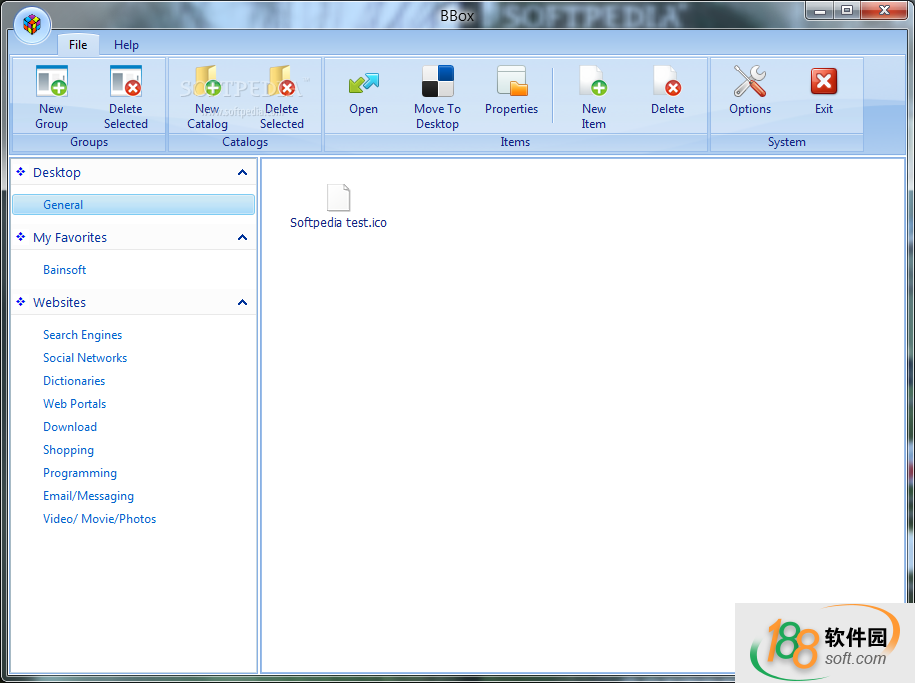Open the BBox application orb menu
Image resolution: width=915 pixels, height=683 pixels.
(x=33, y=25)
